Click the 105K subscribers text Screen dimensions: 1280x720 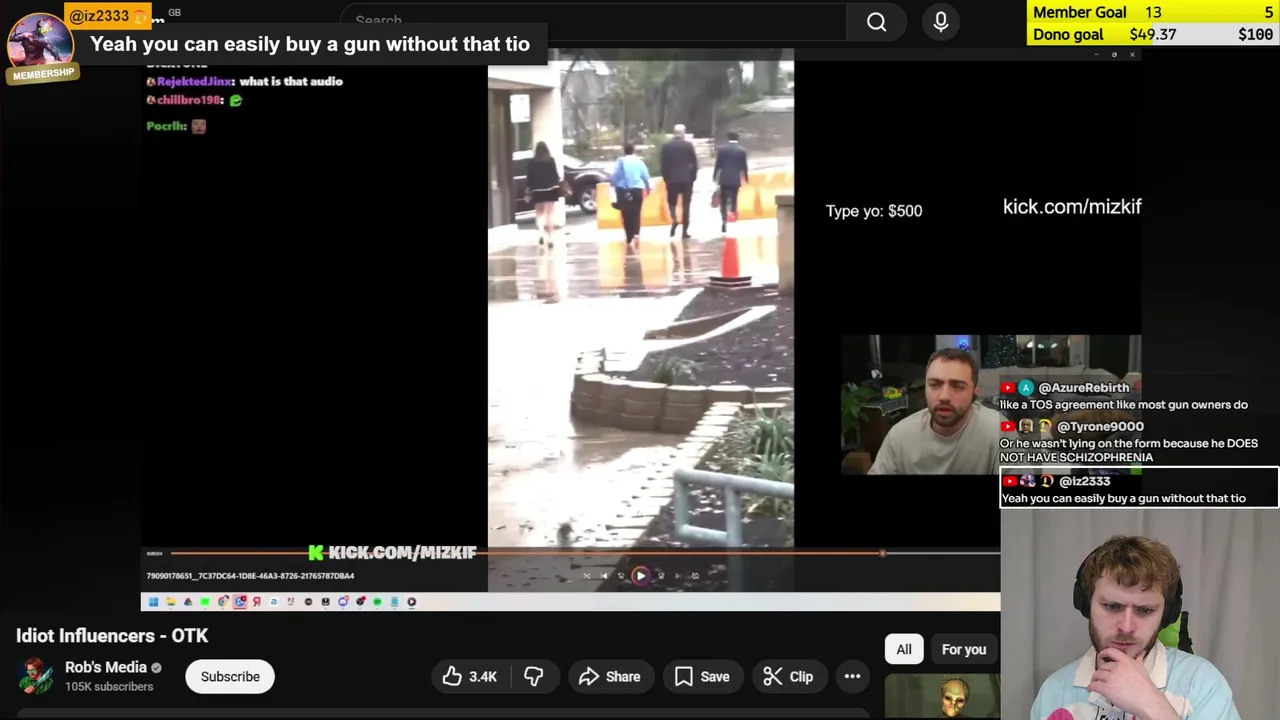(109, 687)
